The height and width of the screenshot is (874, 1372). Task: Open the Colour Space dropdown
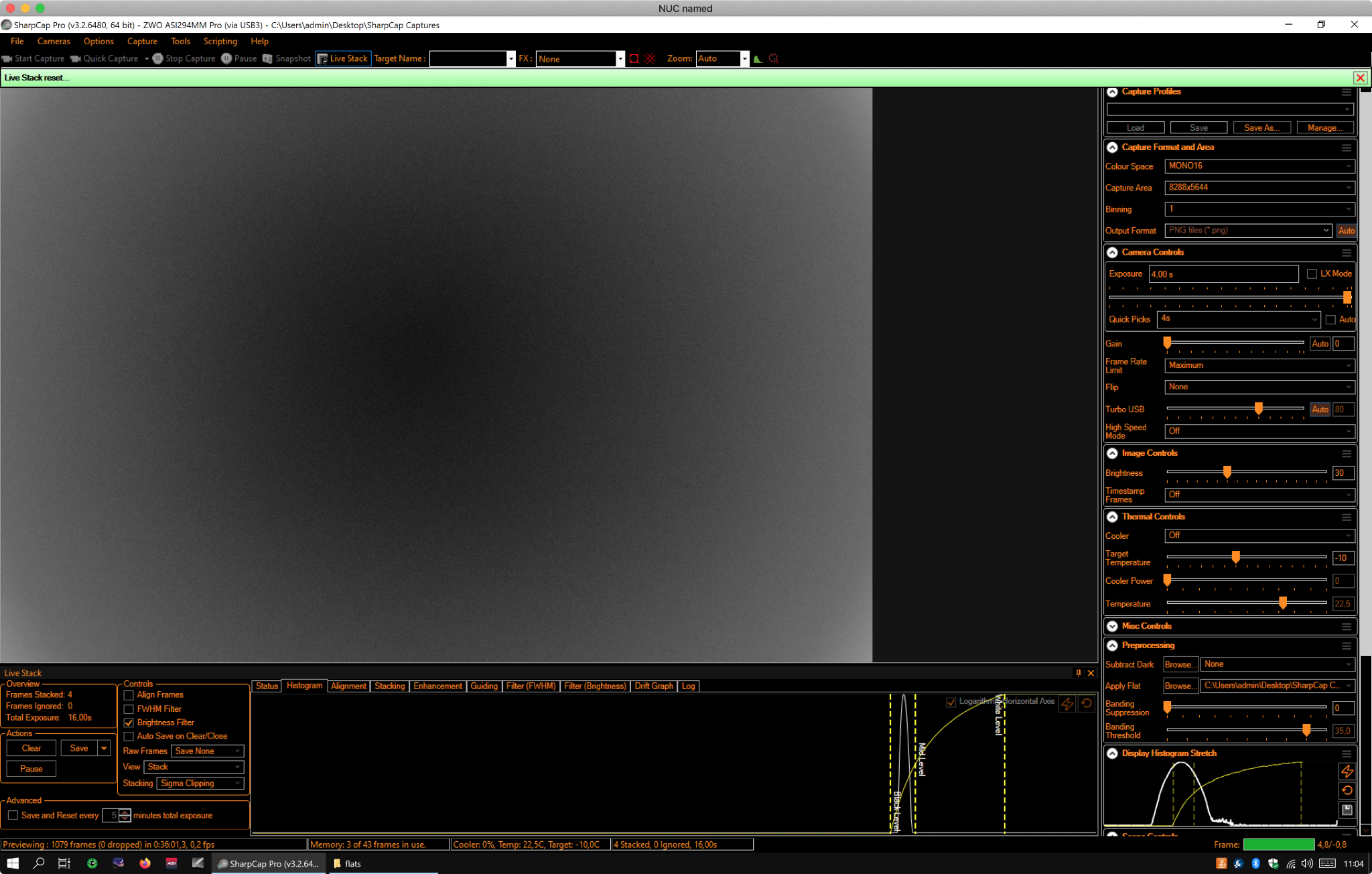point(1259,166)
